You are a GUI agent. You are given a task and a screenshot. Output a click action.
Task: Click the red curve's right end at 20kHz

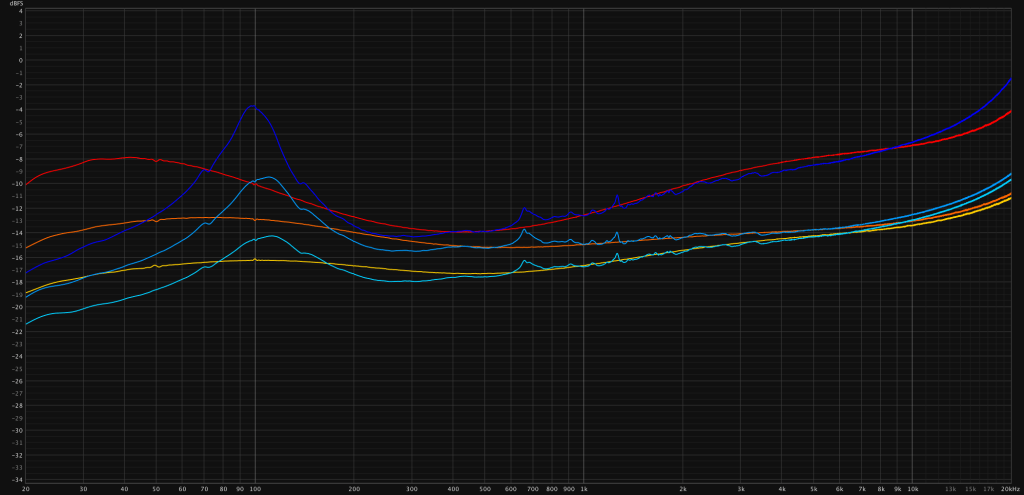click(x=1011, y=112)
